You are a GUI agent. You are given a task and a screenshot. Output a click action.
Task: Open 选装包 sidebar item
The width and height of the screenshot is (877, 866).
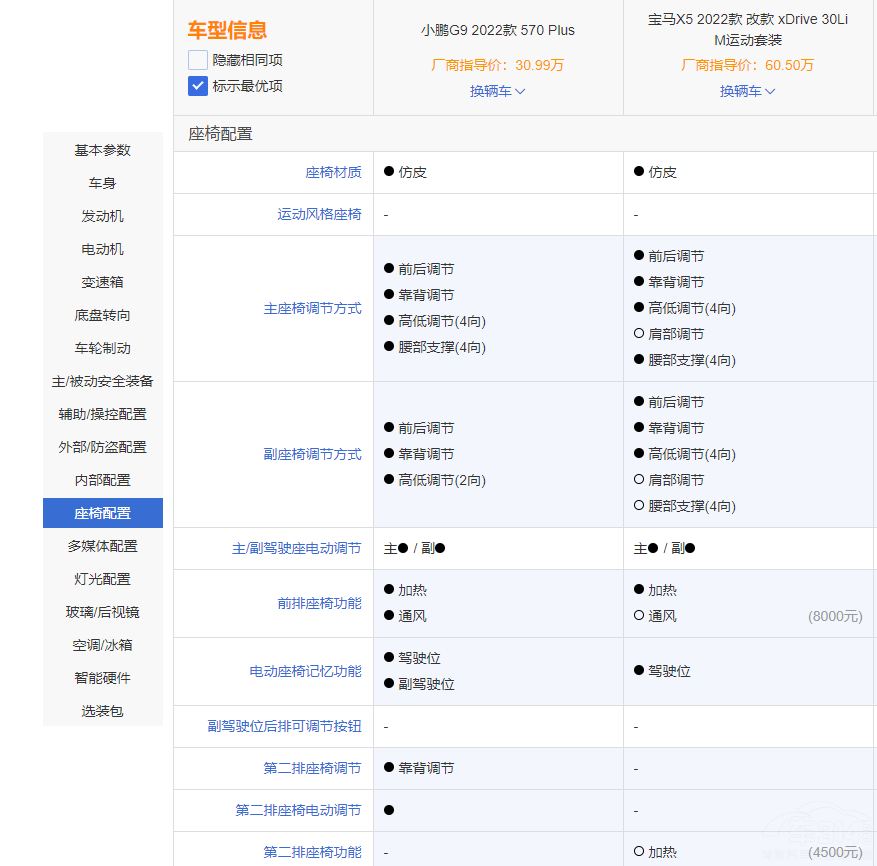point(102,711)
